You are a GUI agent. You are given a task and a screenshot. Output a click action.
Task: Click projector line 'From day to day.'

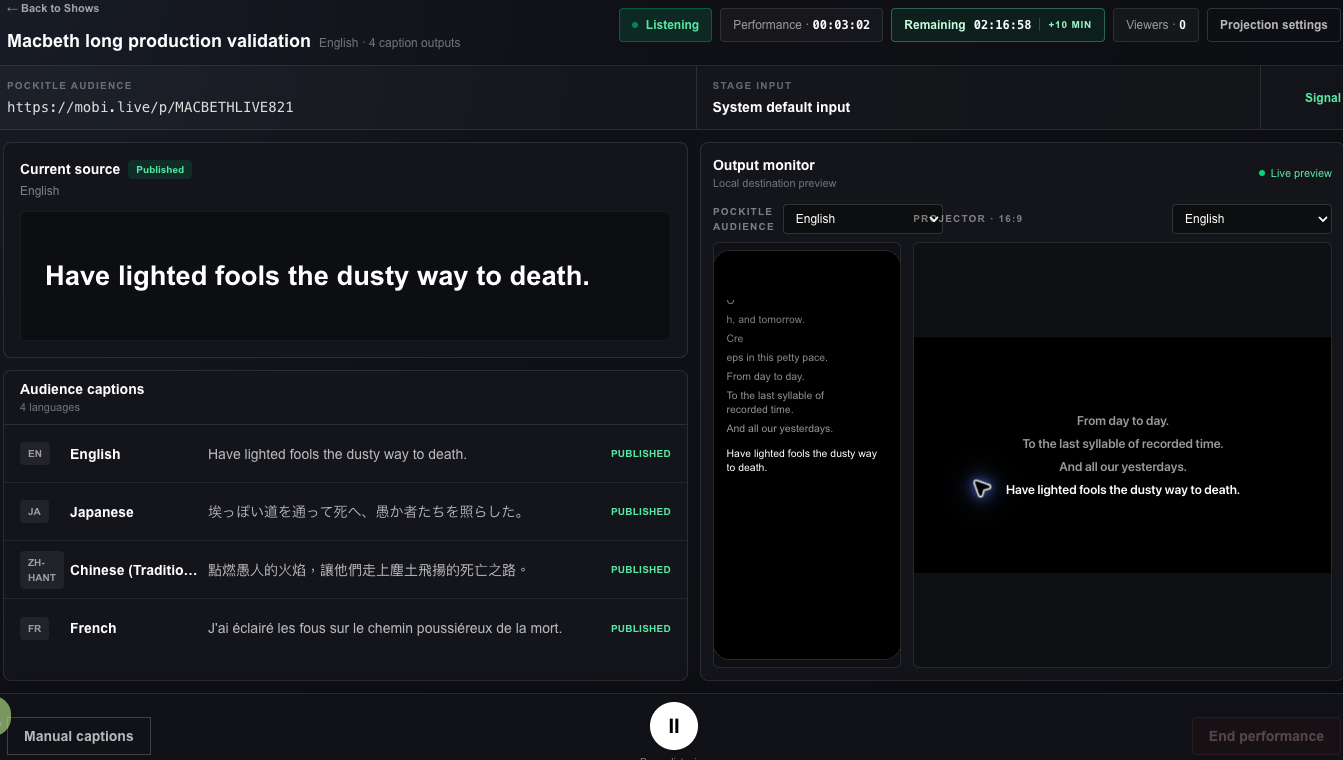tap(1122, 421)
